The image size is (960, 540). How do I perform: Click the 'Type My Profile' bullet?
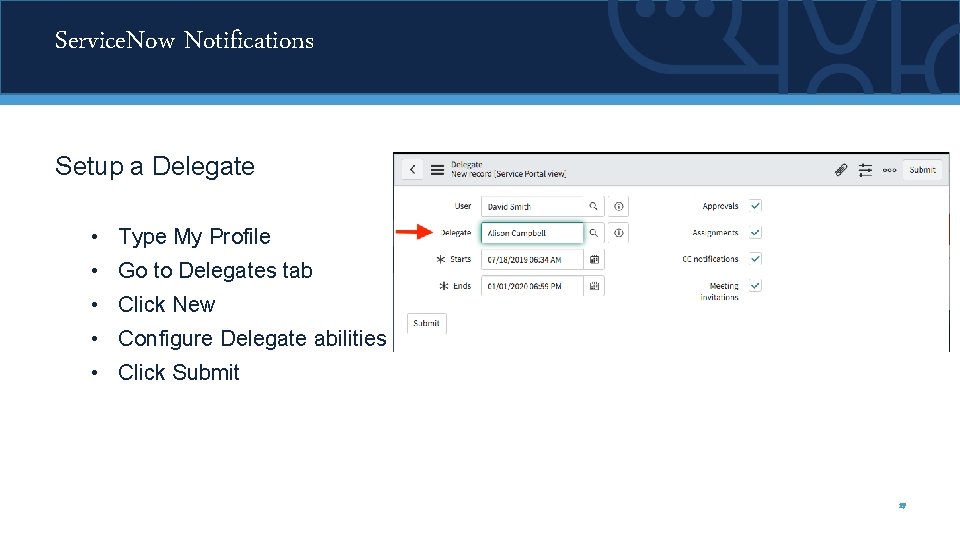point(194,236)
